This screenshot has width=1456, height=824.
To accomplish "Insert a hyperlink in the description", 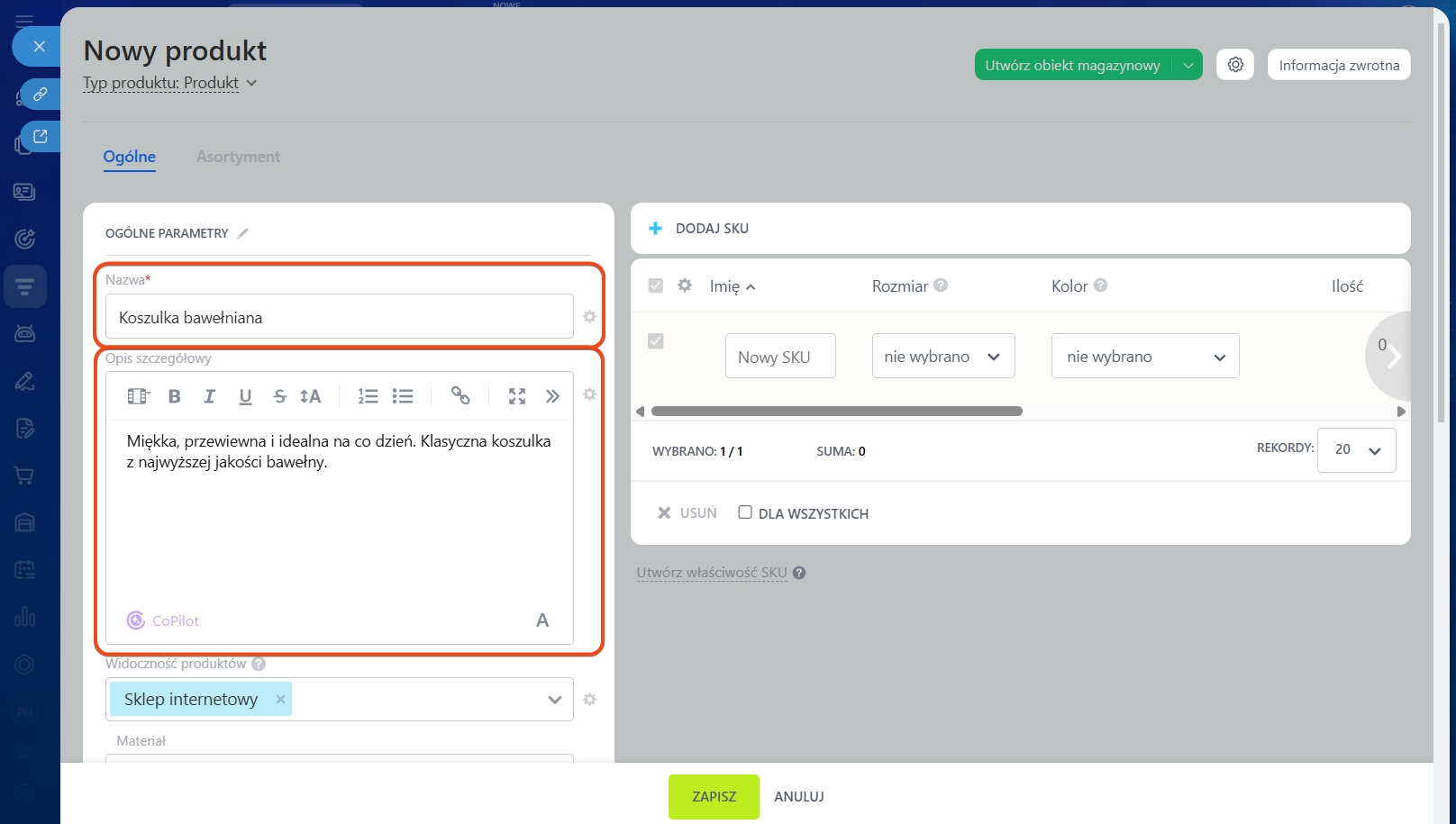I will click(x=460, y=396).
